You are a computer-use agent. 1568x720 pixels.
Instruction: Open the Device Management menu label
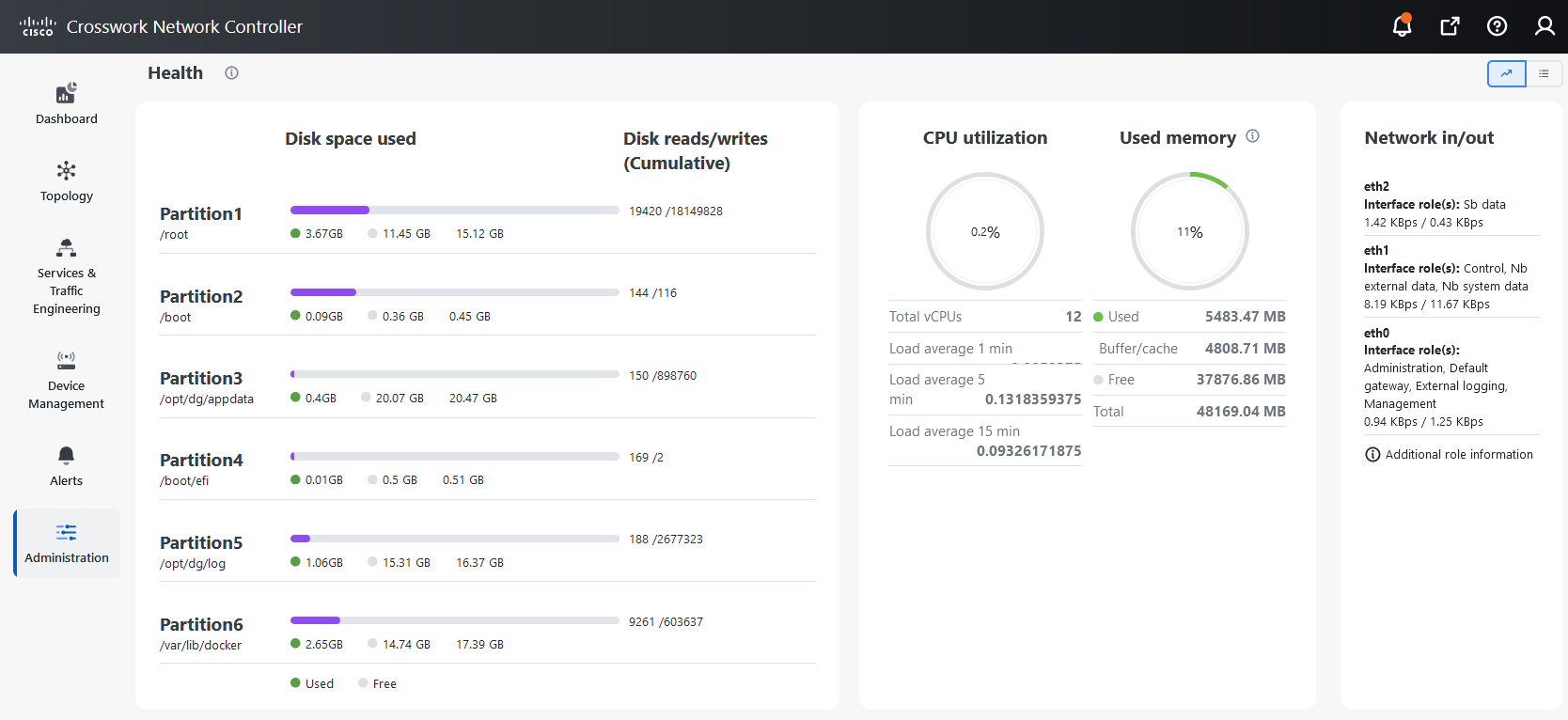tap(66, 395)
